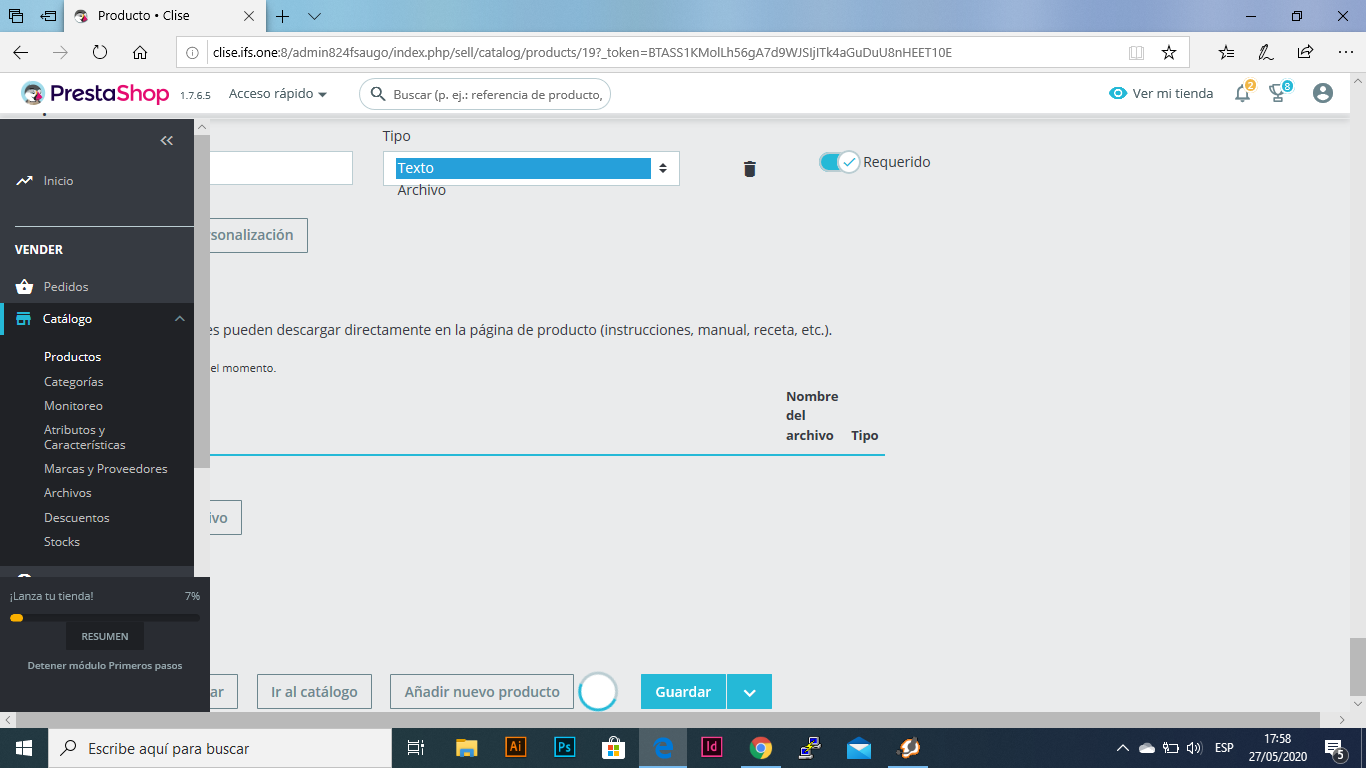
Task: Click the customization label input field
Action: pos(281,168)
